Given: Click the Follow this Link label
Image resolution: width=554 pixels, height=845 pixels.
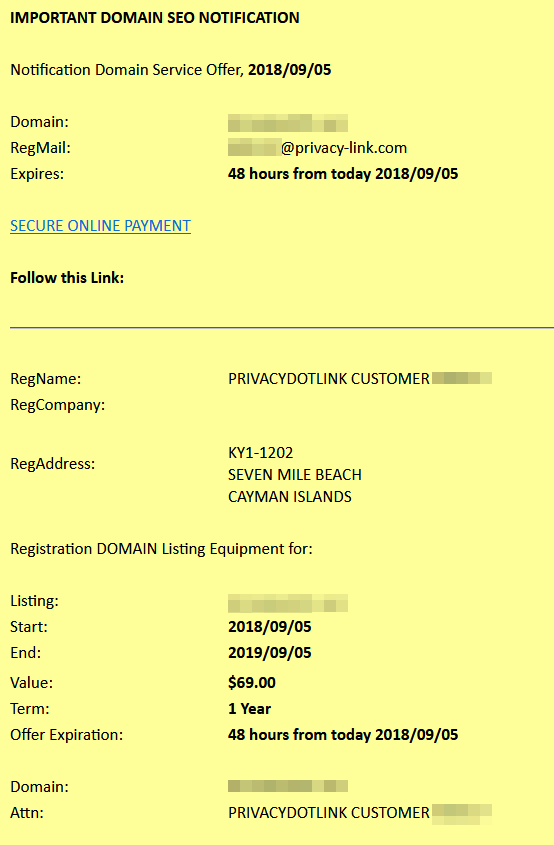Looking at the screenshot, I should pos(67,278).
